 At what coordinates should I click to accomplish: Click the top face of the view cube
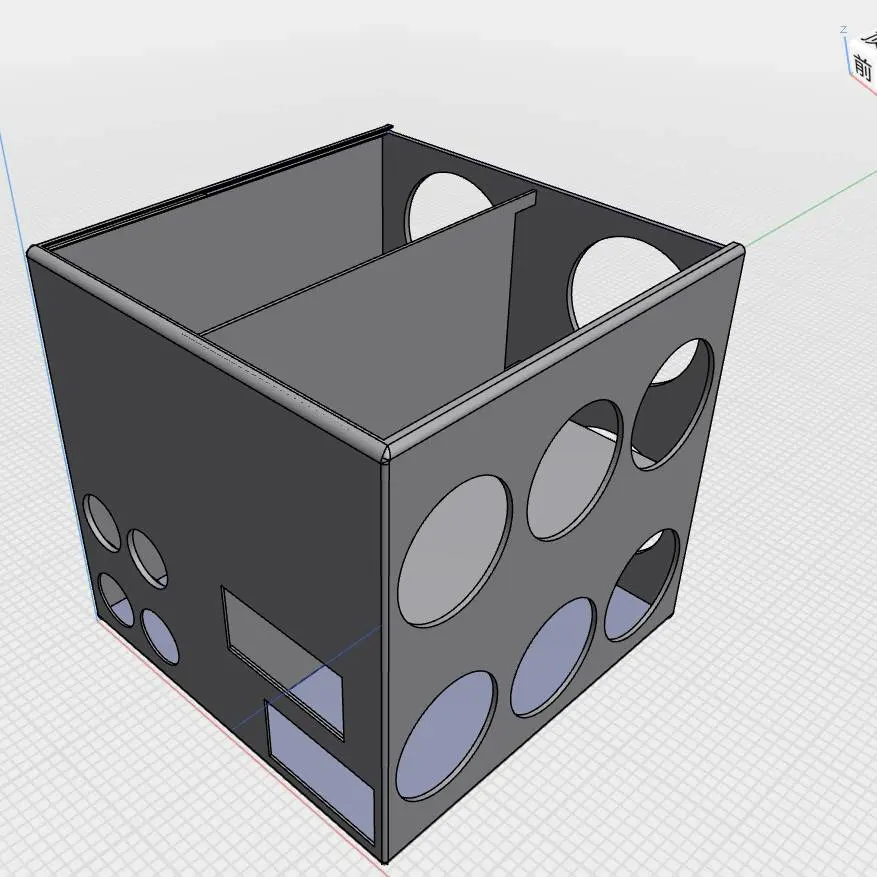(869, 40)
